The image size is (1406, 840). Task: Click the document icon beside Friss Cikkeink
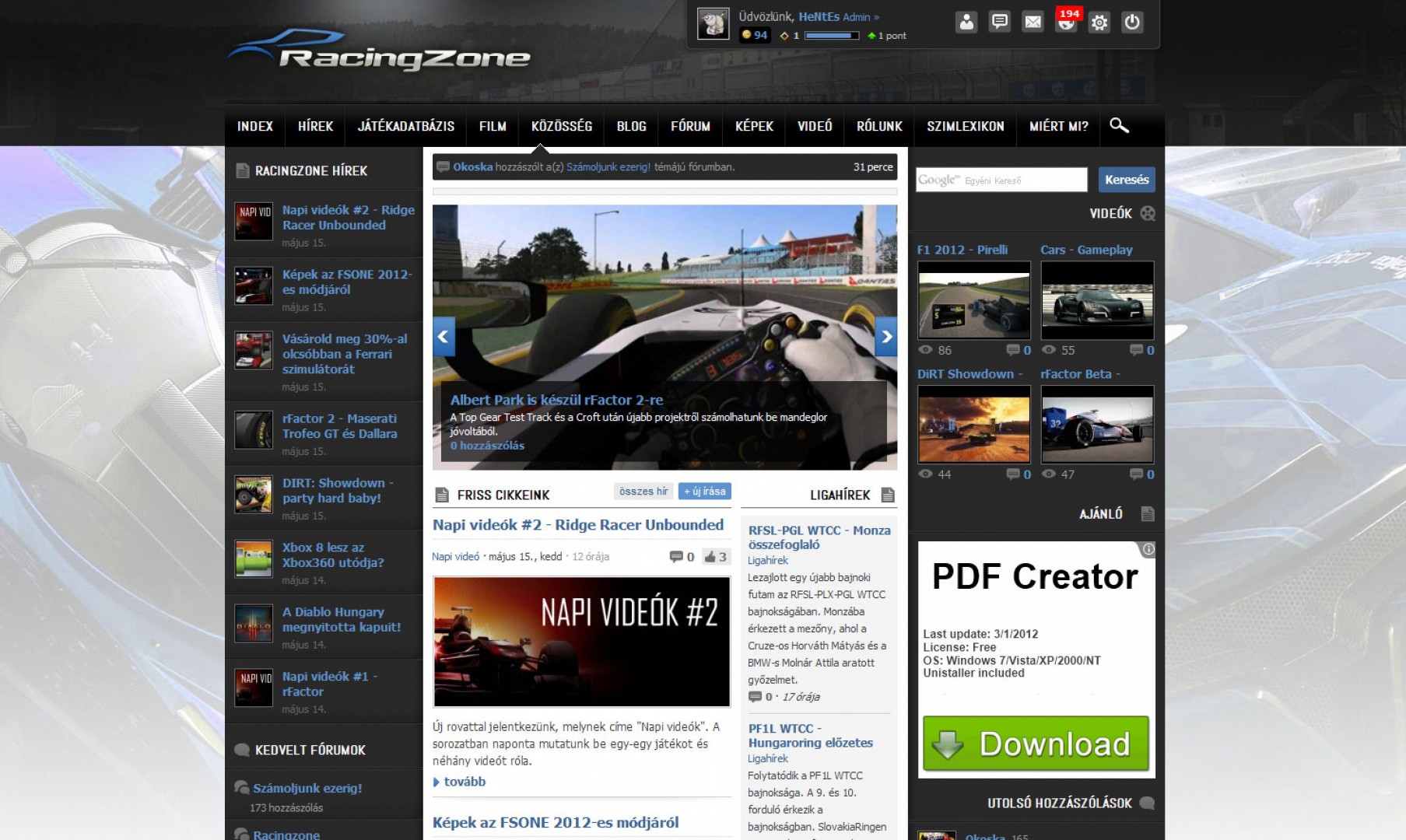click(x=442, y=495)
